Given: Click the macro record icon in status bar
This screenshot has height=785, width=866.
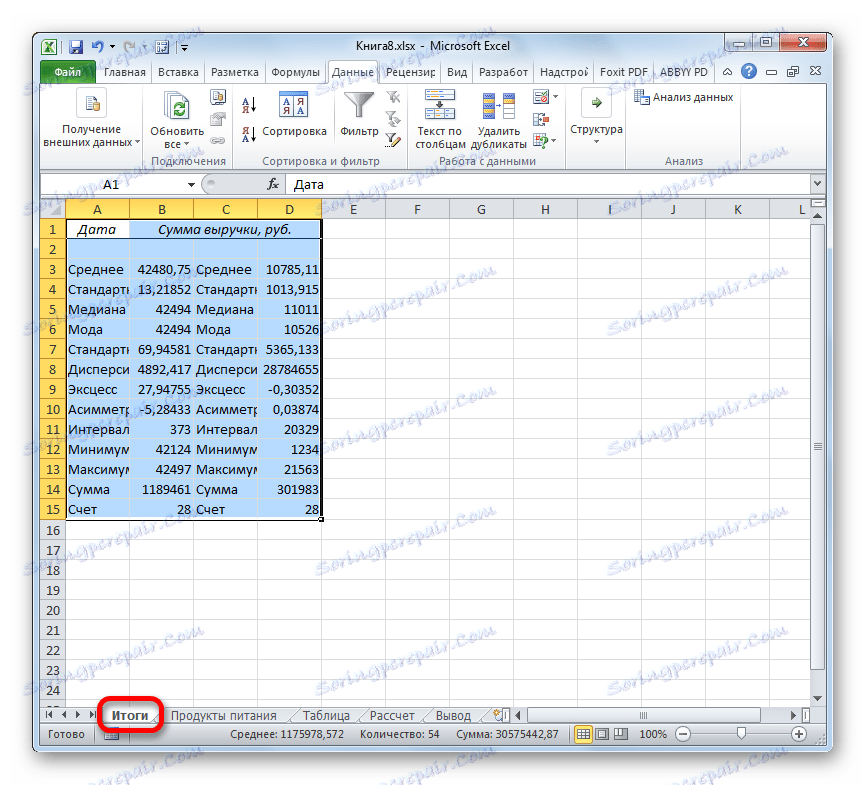Looking at the screenshot, I should 112,734.
